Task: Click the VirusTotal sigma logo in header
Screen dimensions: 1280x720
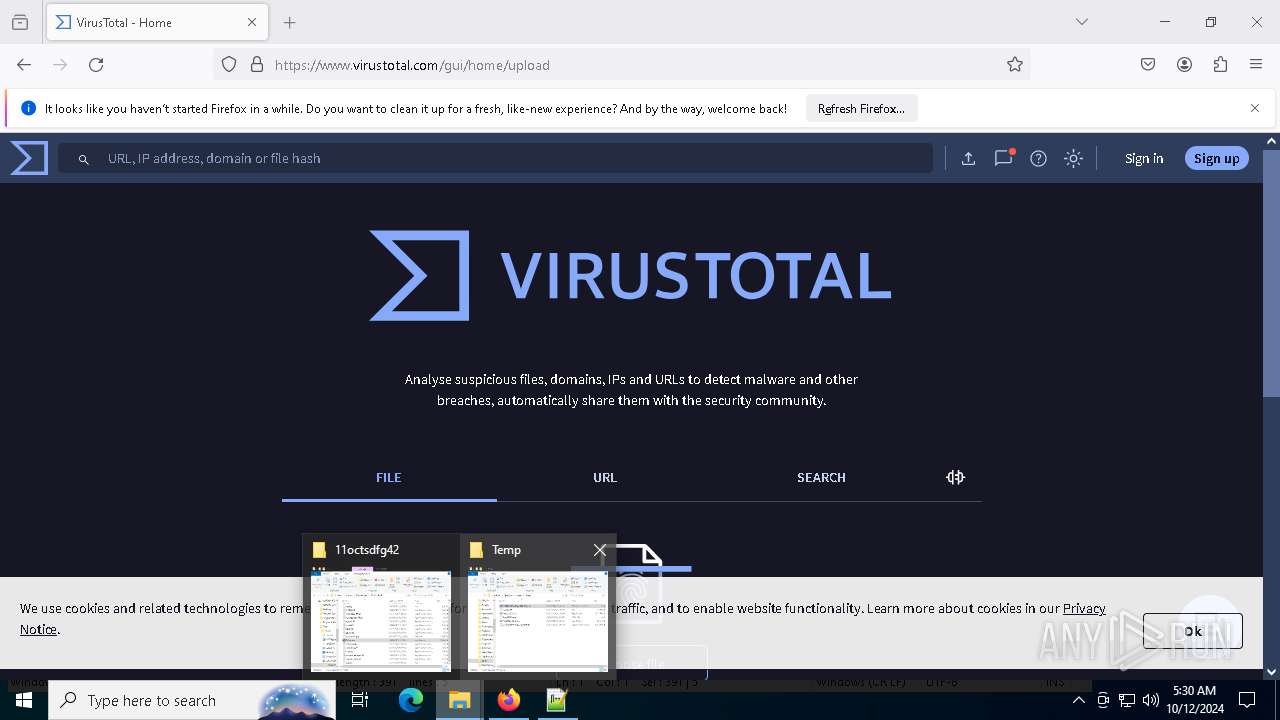Action: (x=29, y=158)
